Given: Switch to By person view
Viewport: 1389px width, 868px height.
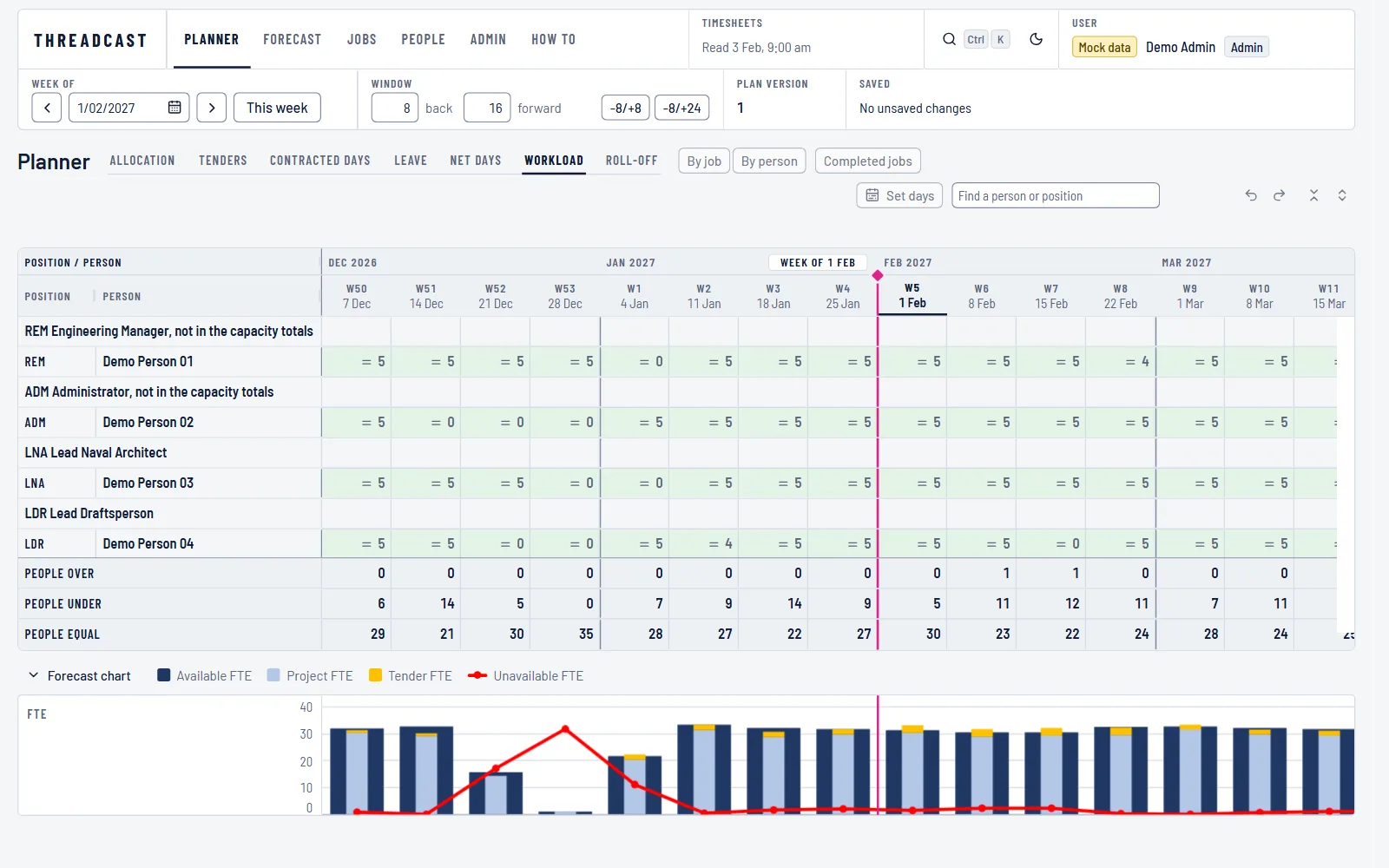Looking at the screenshot, I should click(769, 161).
